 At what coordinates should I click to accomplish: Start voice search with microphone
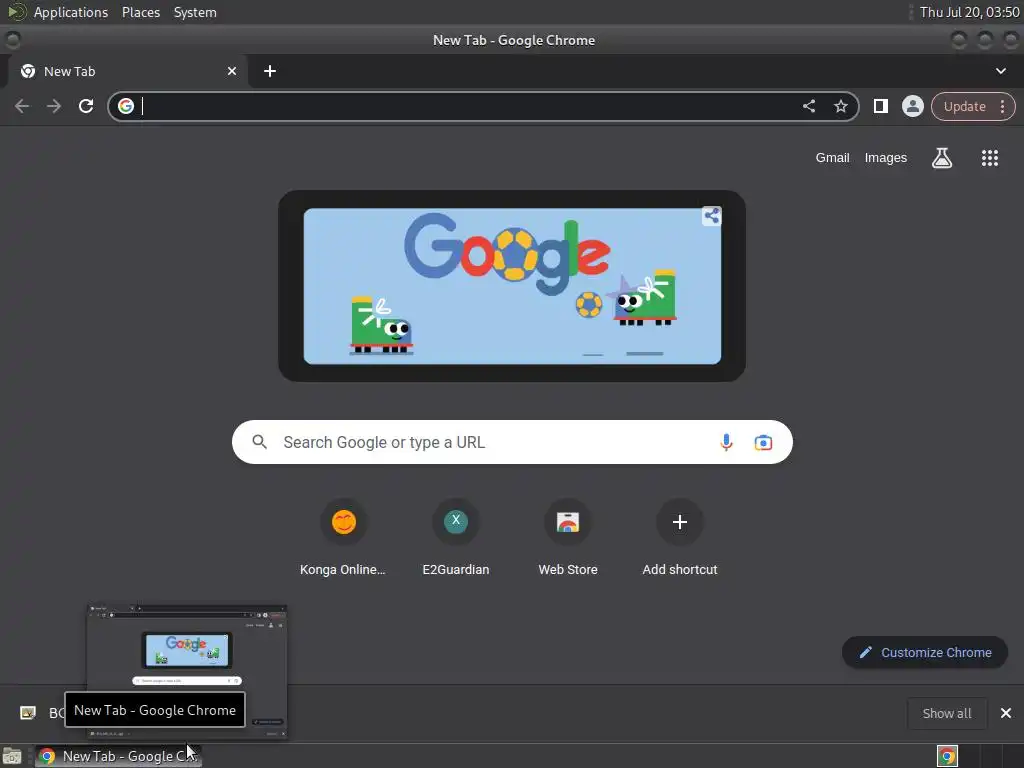(726, 442)
